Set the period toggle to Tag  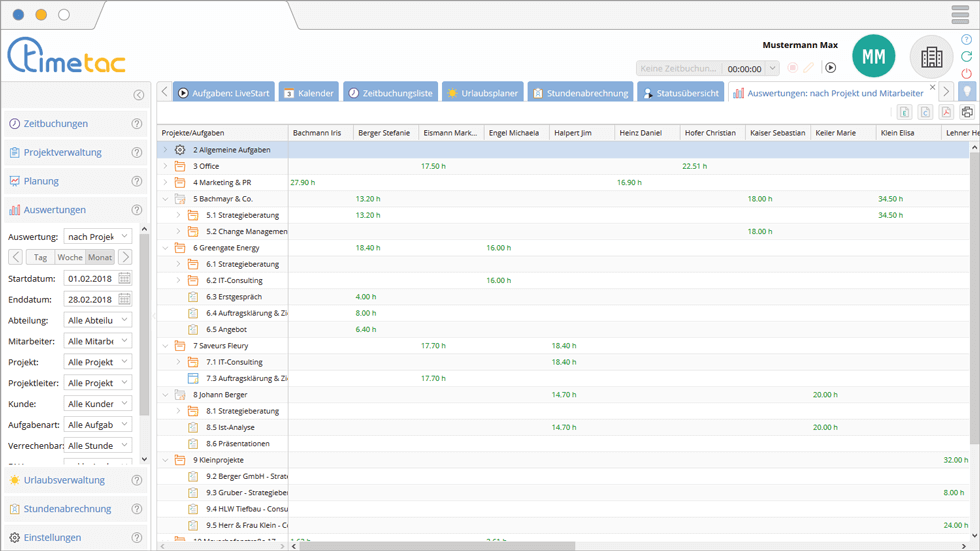[x=41, y=257]
